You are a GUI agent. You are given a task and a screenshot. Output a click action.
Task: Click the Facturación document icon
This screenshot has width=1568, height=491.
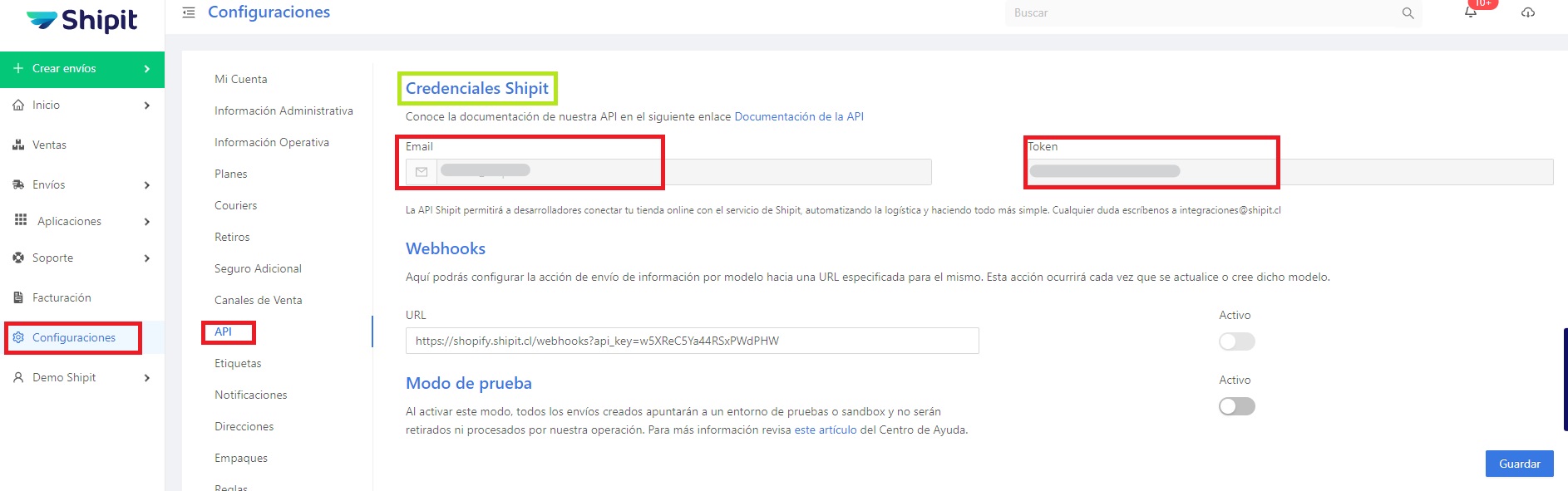tap(18, 297)
